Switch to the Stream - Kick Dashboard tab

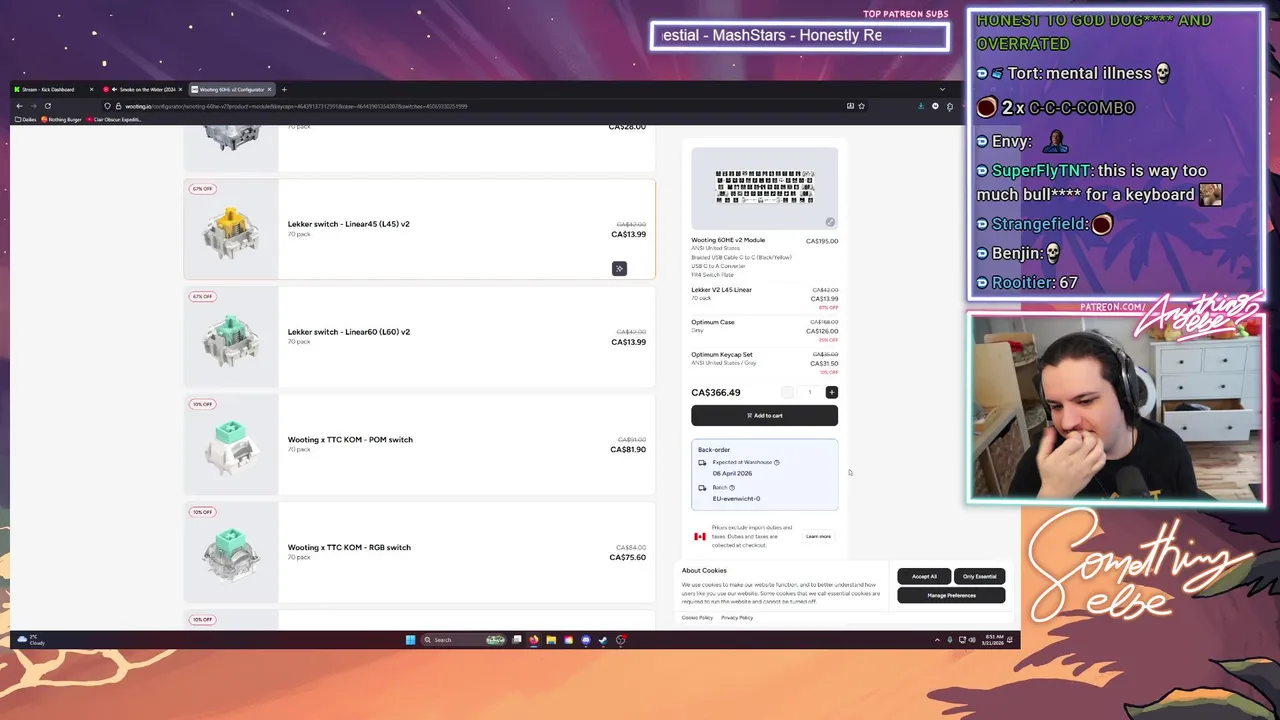coord(54,90)
